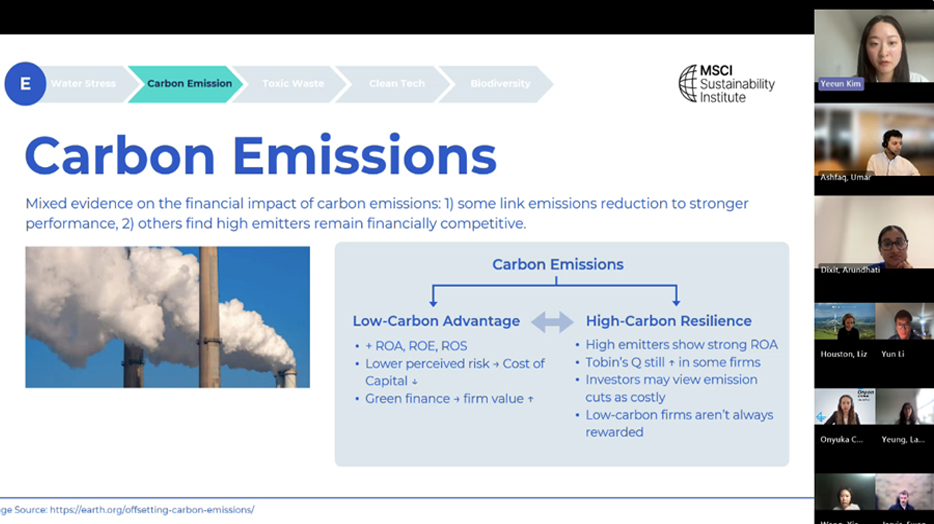Select Yeeun Kim's video tile
934x524 pixels.
[x=873, y=50]
